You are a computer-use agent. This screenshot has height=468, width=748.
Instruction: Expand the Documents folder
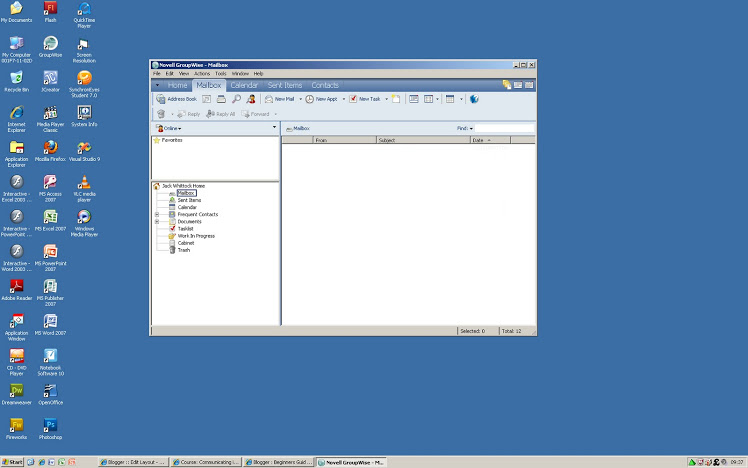click(157, 221)
